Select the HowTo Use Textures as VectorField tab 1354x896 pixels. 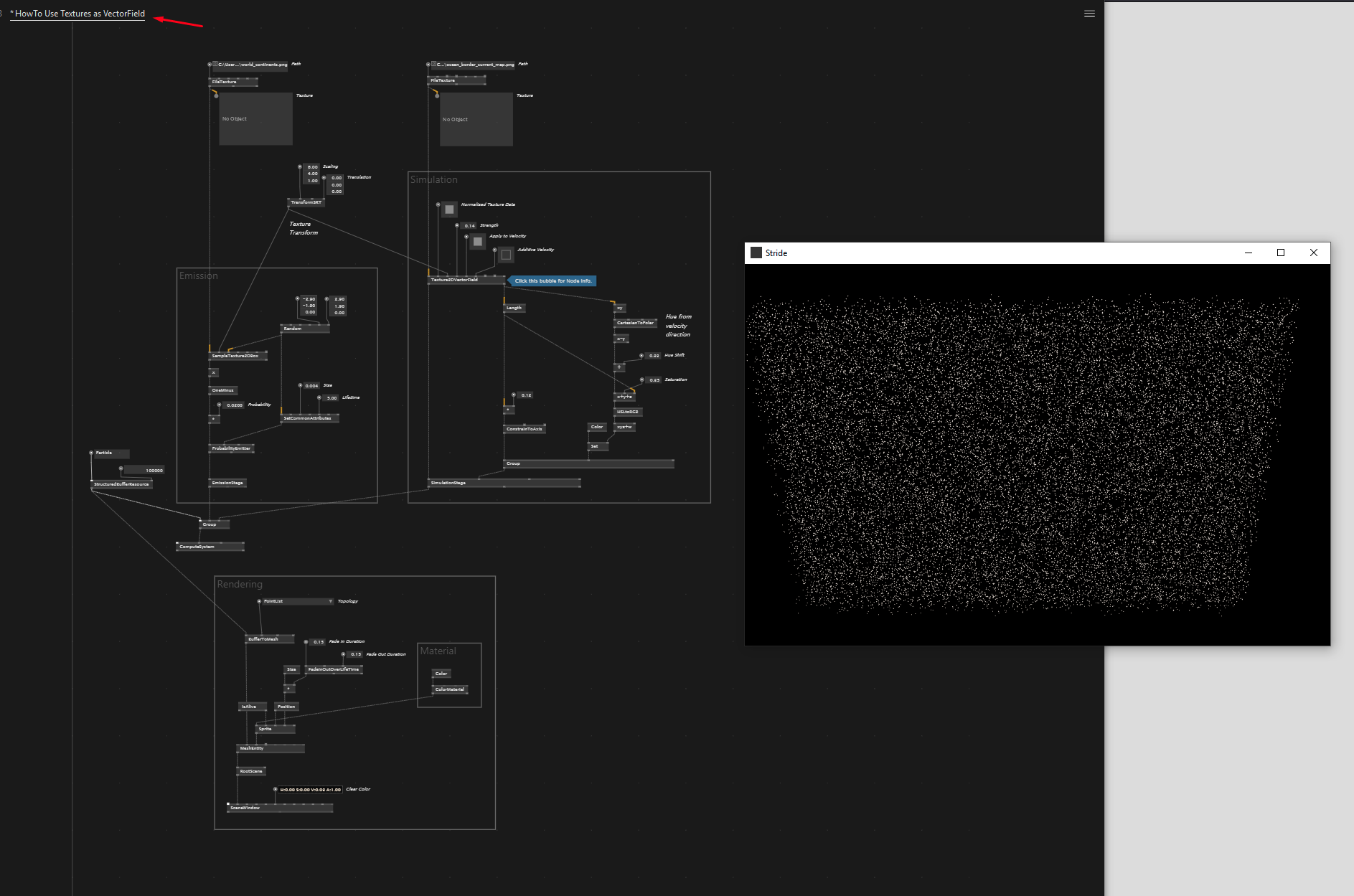click(77, 13)
